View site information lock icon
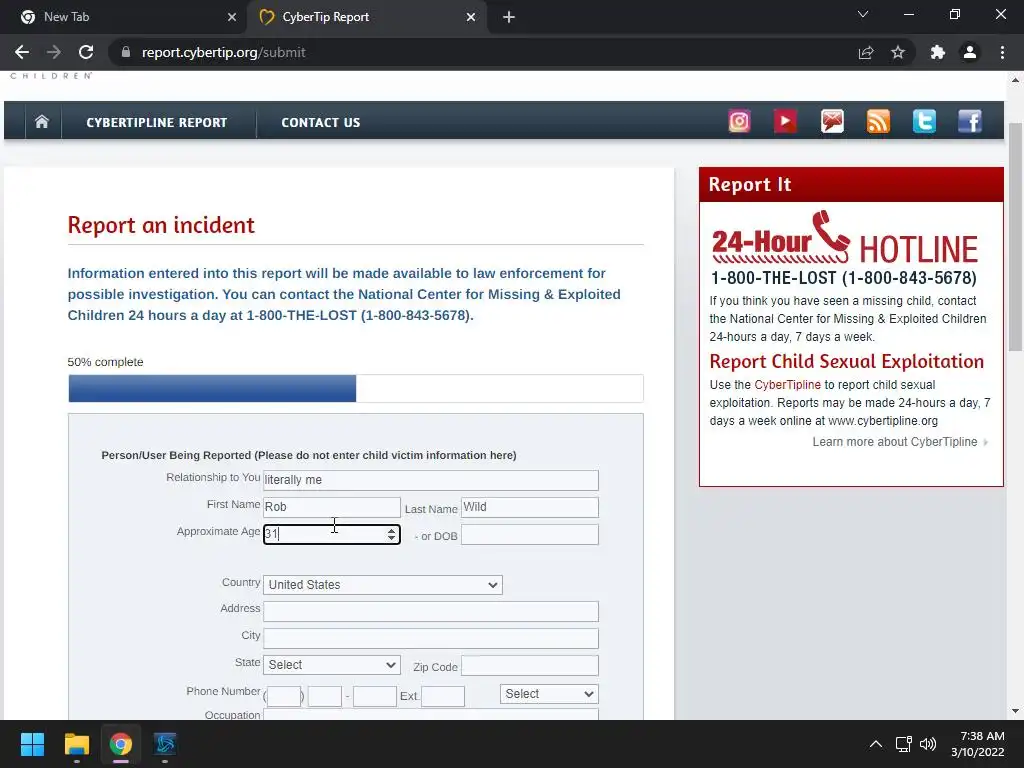Image resolution: width=1024 pixels, height=768 pixels. (x=126, y=52)
